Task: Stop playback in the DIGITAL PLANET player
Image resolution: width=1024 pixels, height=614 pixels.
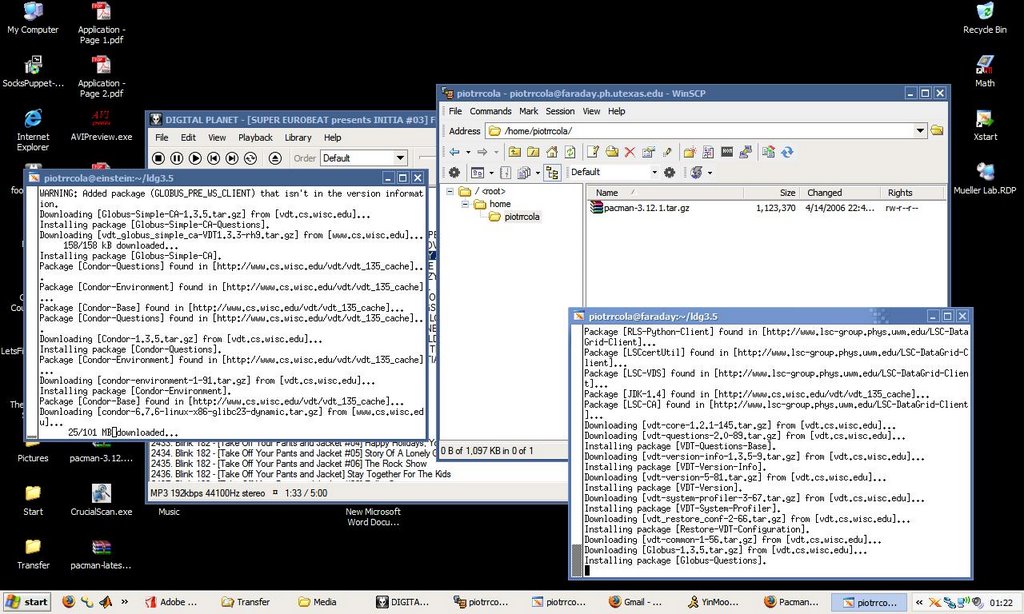Action: click(158, 158)
